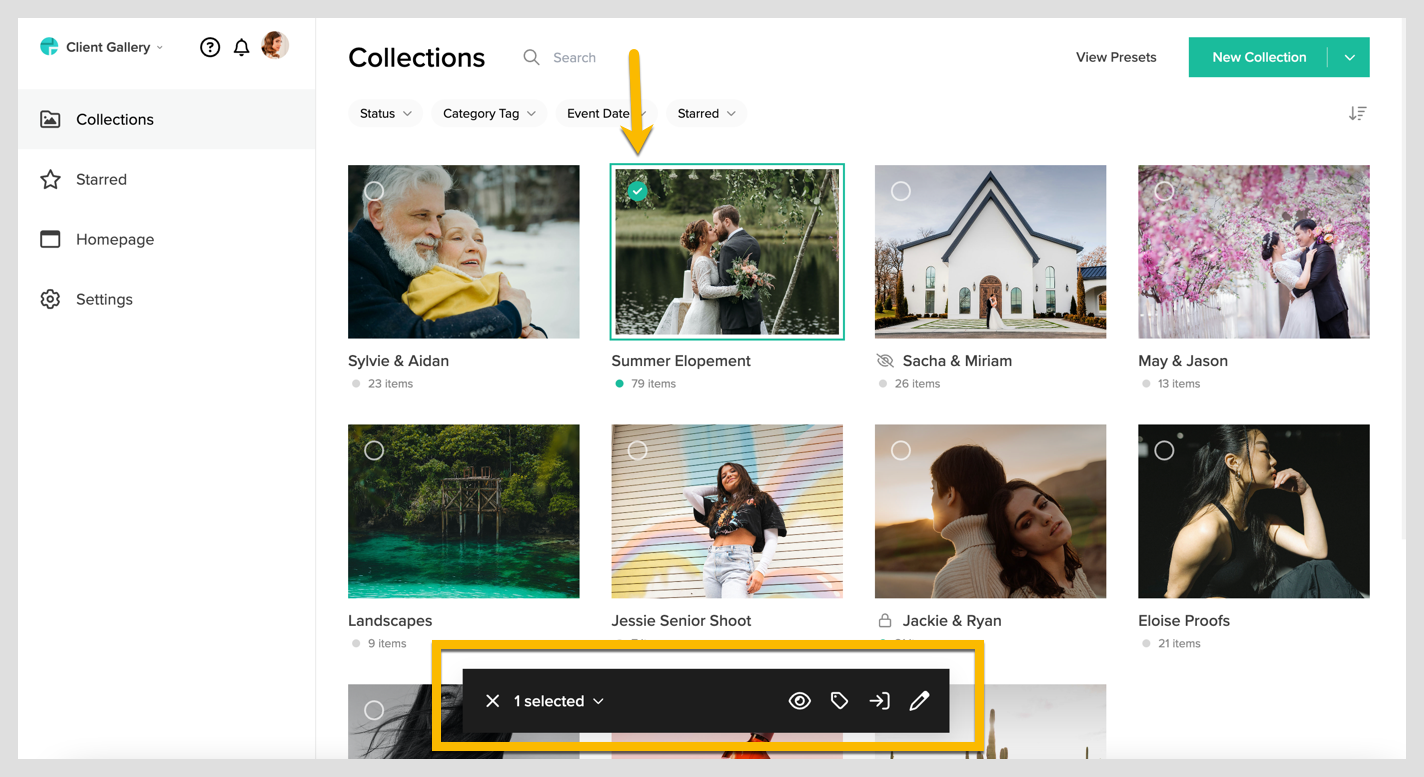Clear selection with the X icon
This screenshot has width=1424, height=777.
492,701
